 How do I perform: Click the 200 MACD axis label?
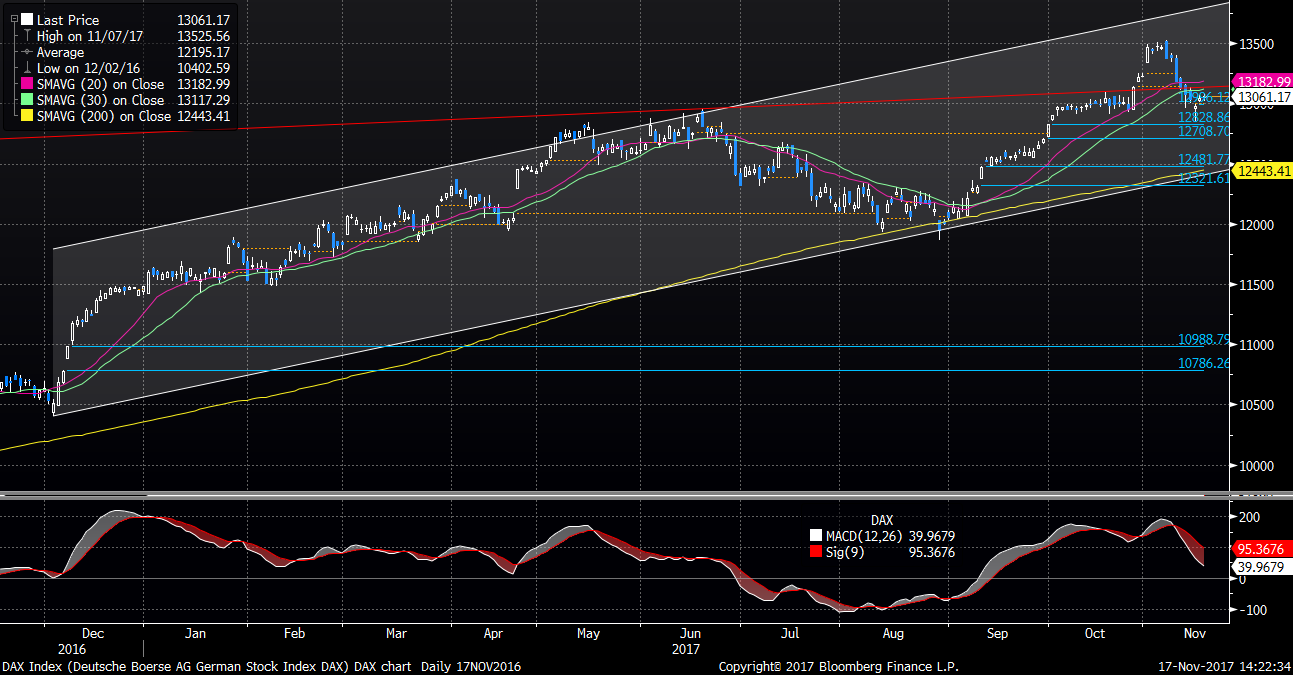[x=1248, y=517]
